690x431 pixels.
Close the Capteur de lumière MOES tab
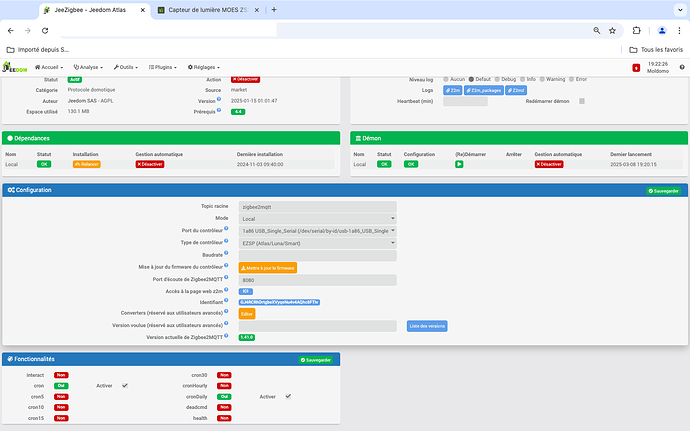(x=257, y=10)
